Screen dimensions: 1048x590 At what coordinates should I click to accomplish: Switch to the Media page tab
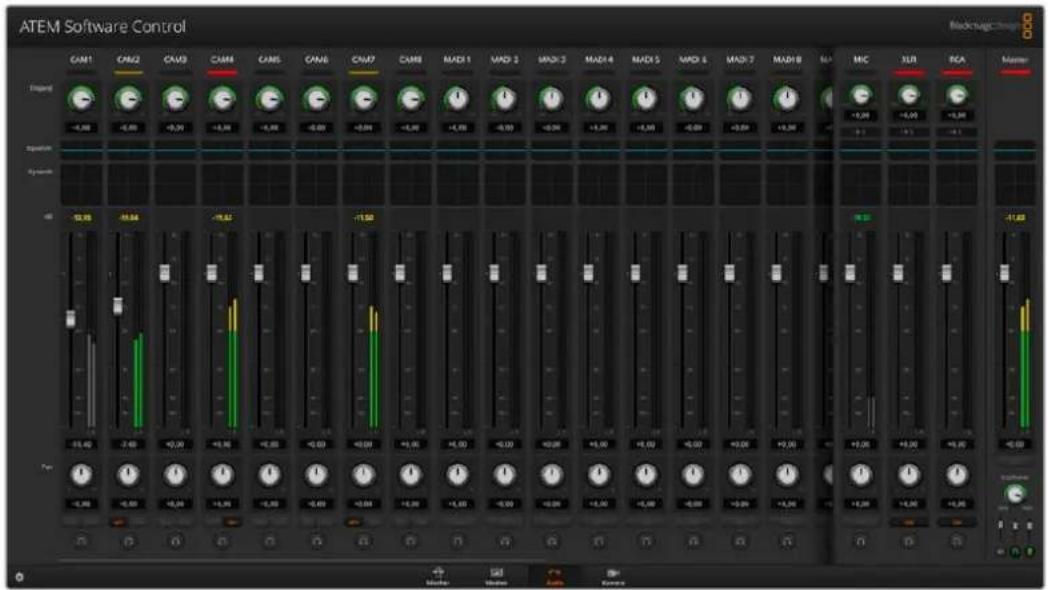[x=496, y=576]
